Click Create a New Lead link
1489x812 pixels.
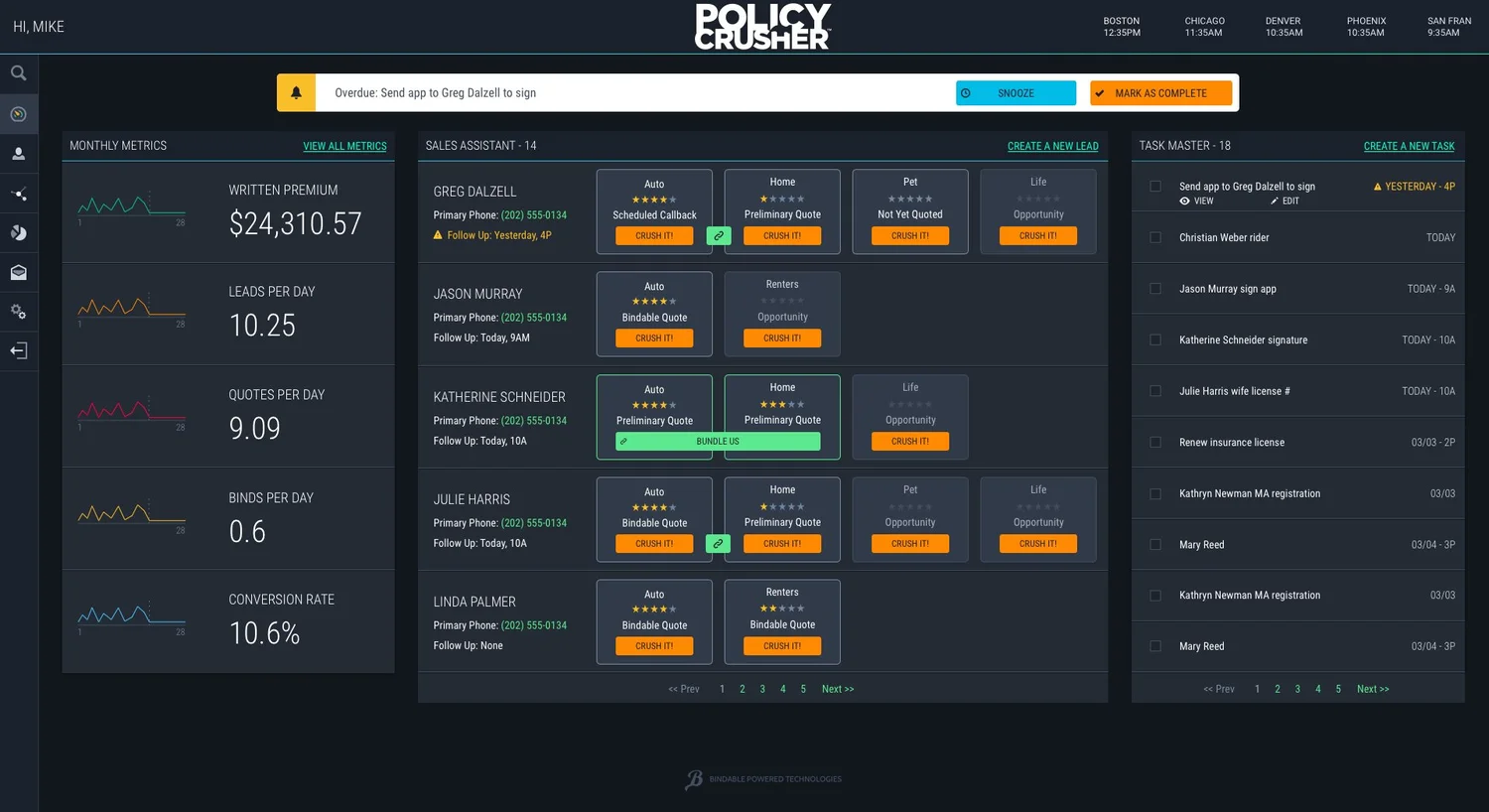[x=1053, y=146]
